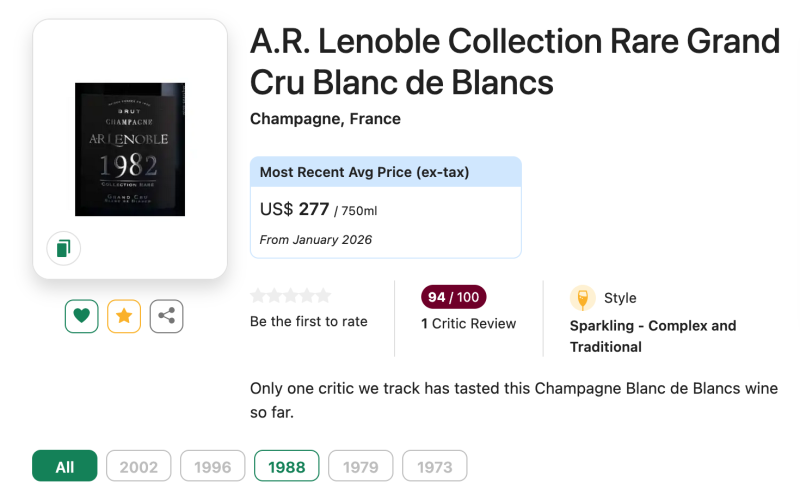Rate the wine with first star
The height and width of the screenshot is (501, 800).
(258, 296)
